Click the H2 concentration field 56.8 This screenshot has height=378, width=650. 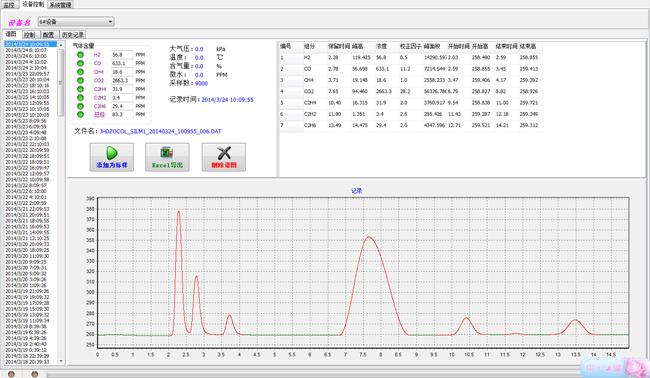point(122,55)
